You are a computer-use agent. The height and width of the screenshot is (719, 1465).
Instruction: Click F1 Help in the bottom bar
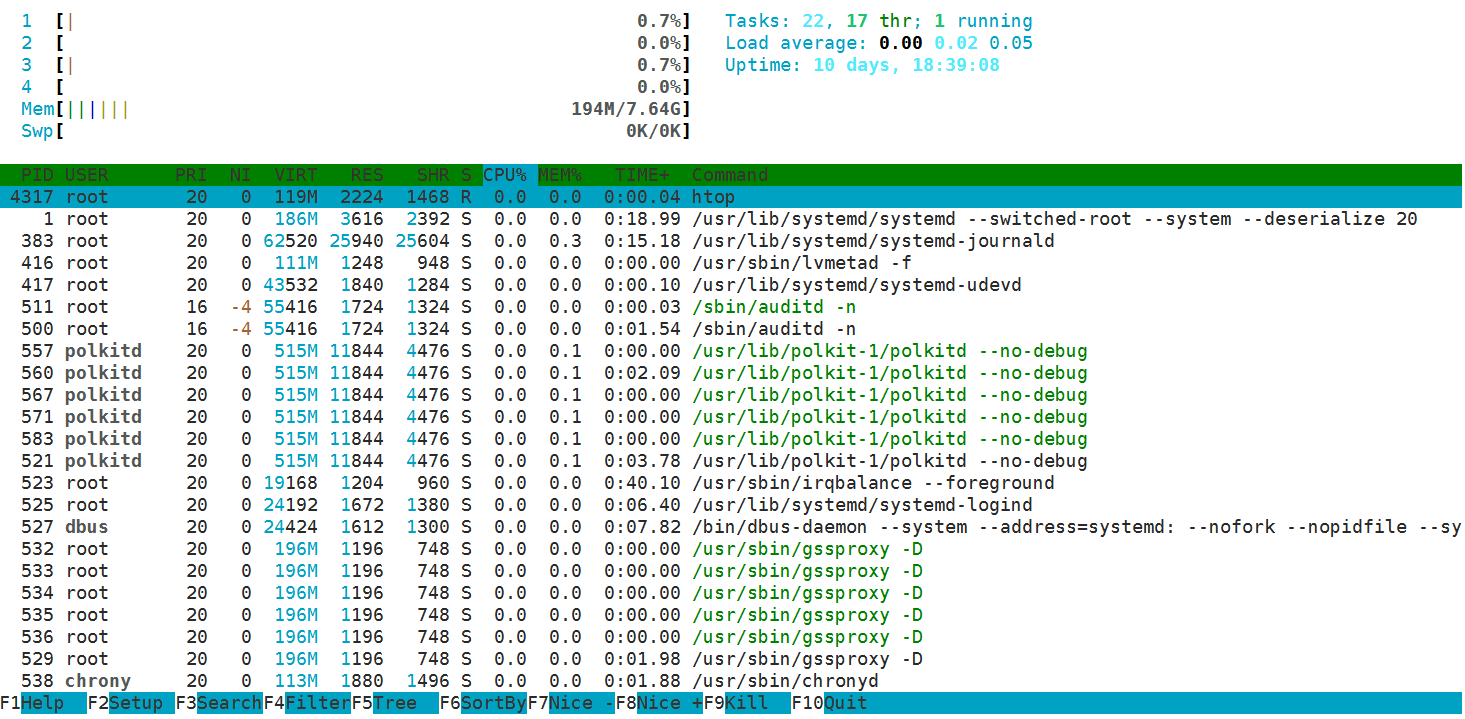pos(32,703)
